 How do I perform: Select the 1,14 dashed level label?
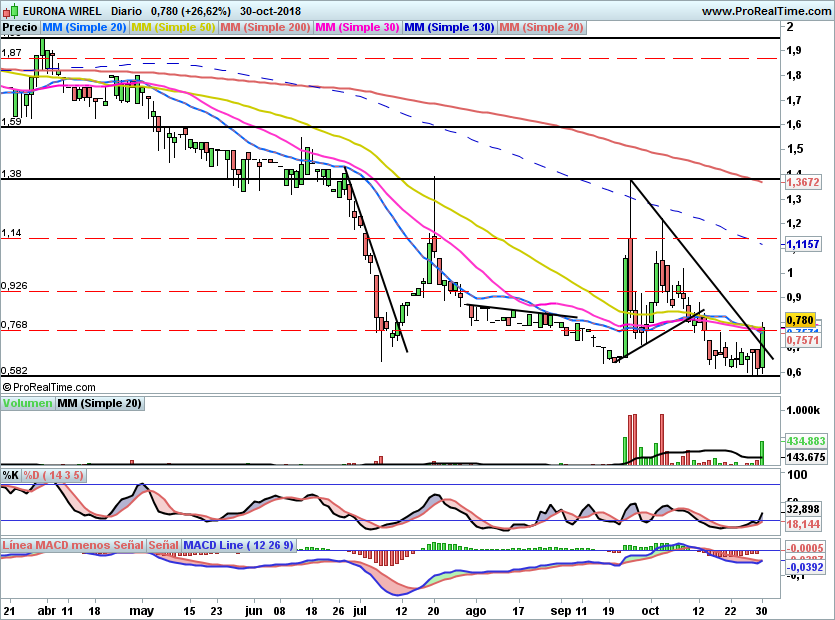point(11,233)
